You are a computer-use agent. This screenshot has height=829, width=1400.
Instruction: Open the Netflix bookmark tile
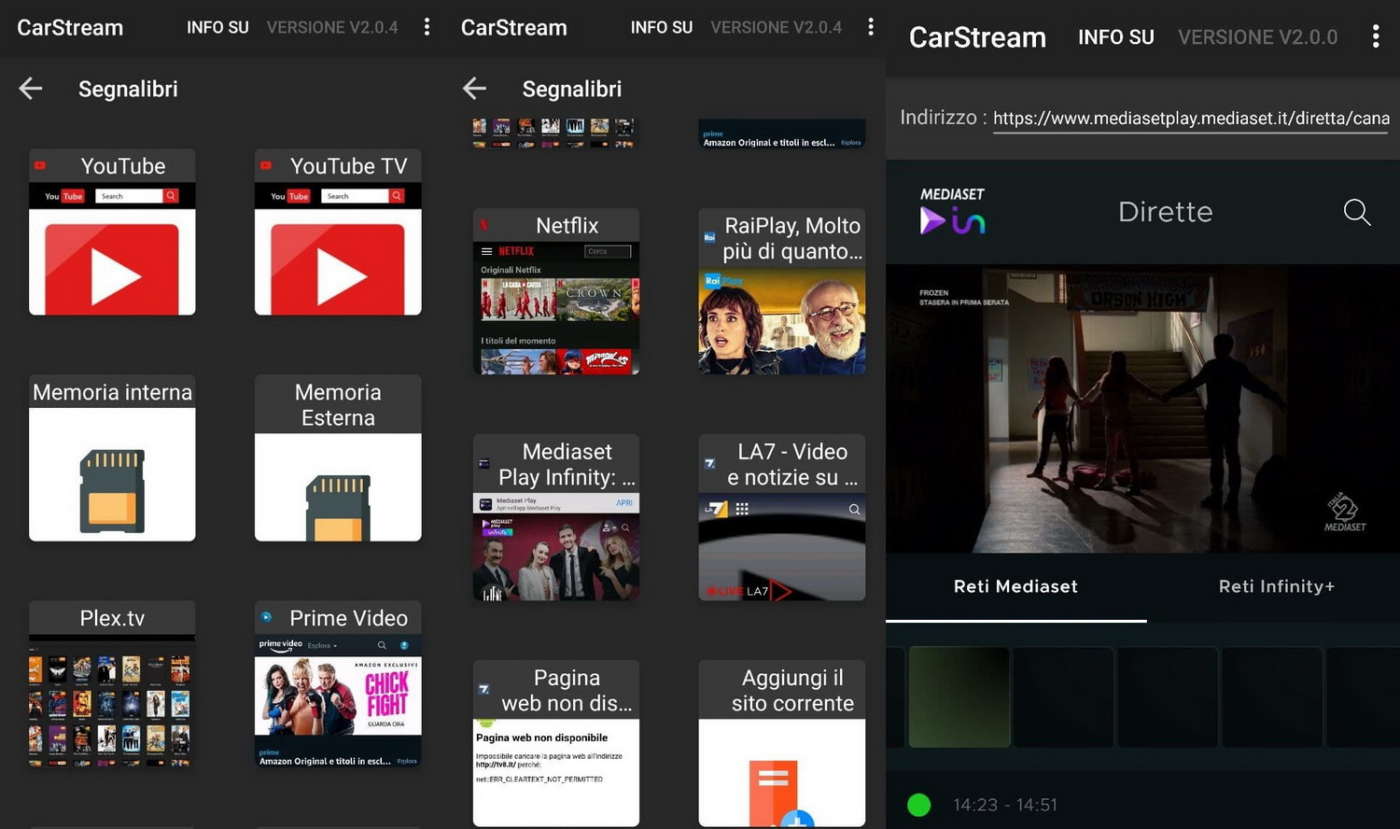(556, 292)
